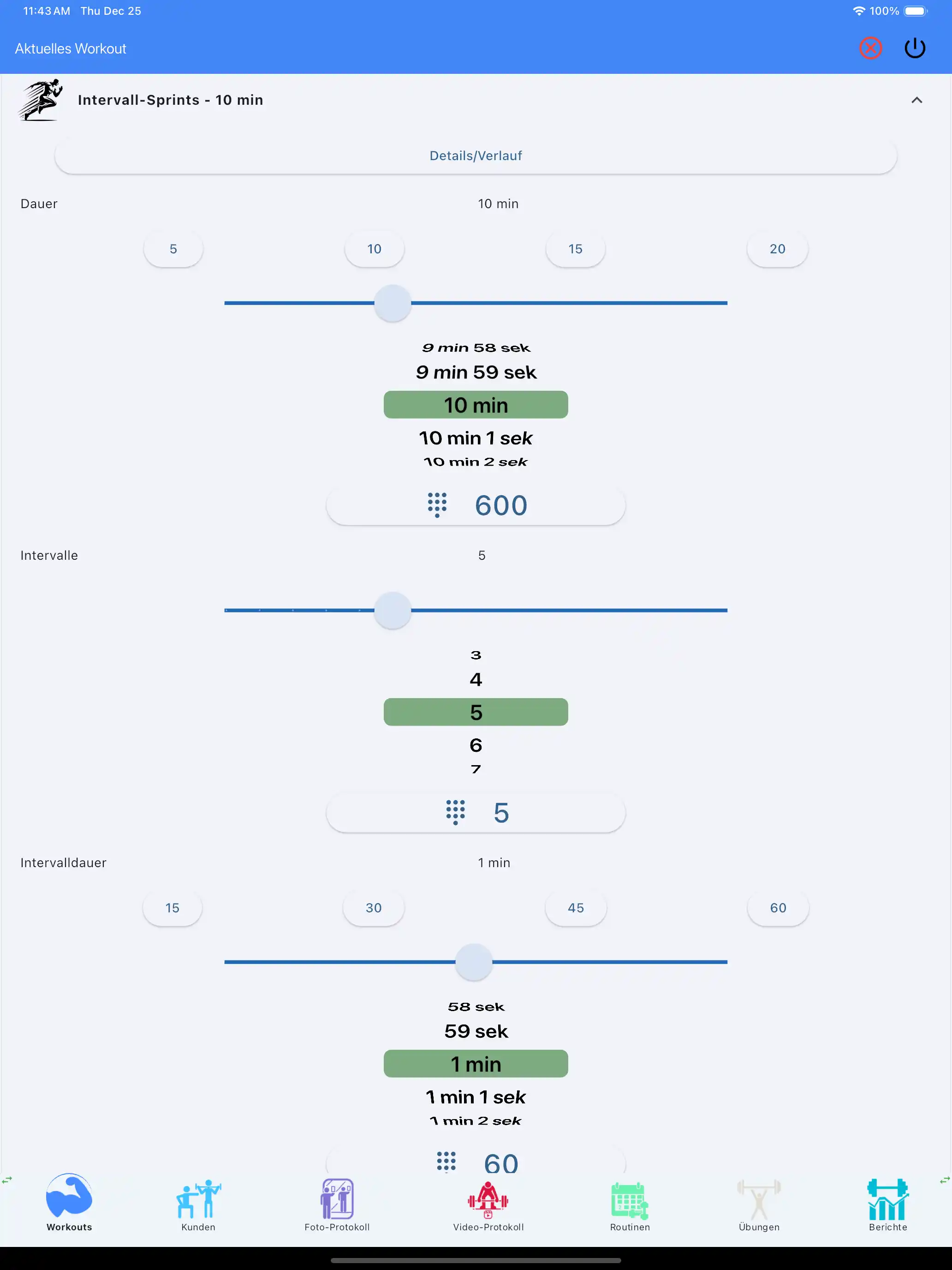
Task: Select the 45 second Intervalldauer preset
Action: pos(576,908)
